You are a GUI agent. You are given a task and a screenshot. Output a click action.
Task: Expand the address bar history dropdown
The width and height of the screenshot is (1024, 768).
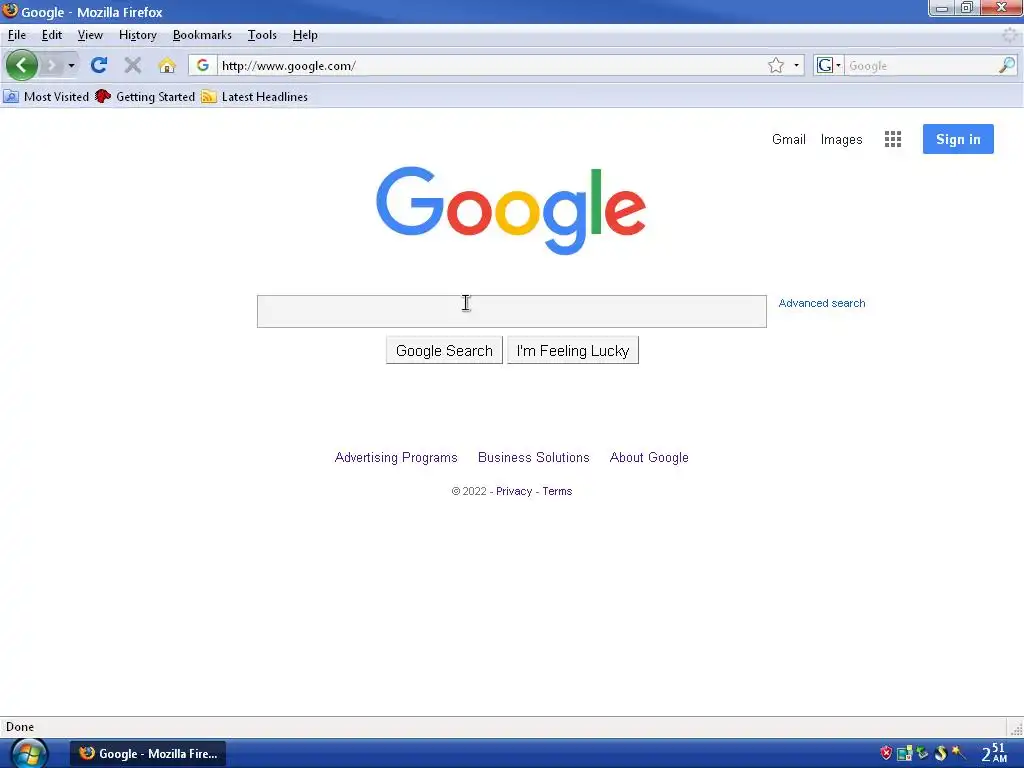(x=796, y=65)
